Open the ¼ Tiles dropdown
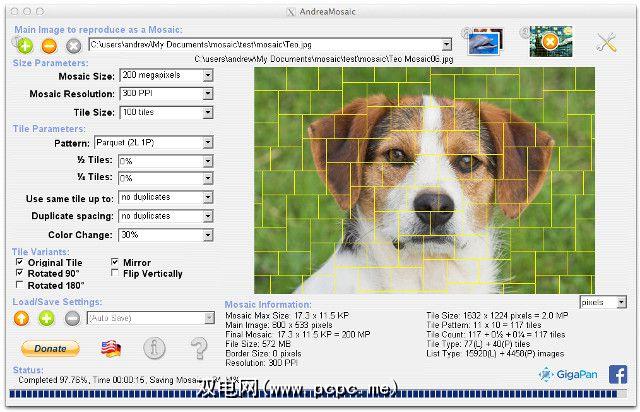640x412 pixels. pyautogui.click(x=208, y=178)
